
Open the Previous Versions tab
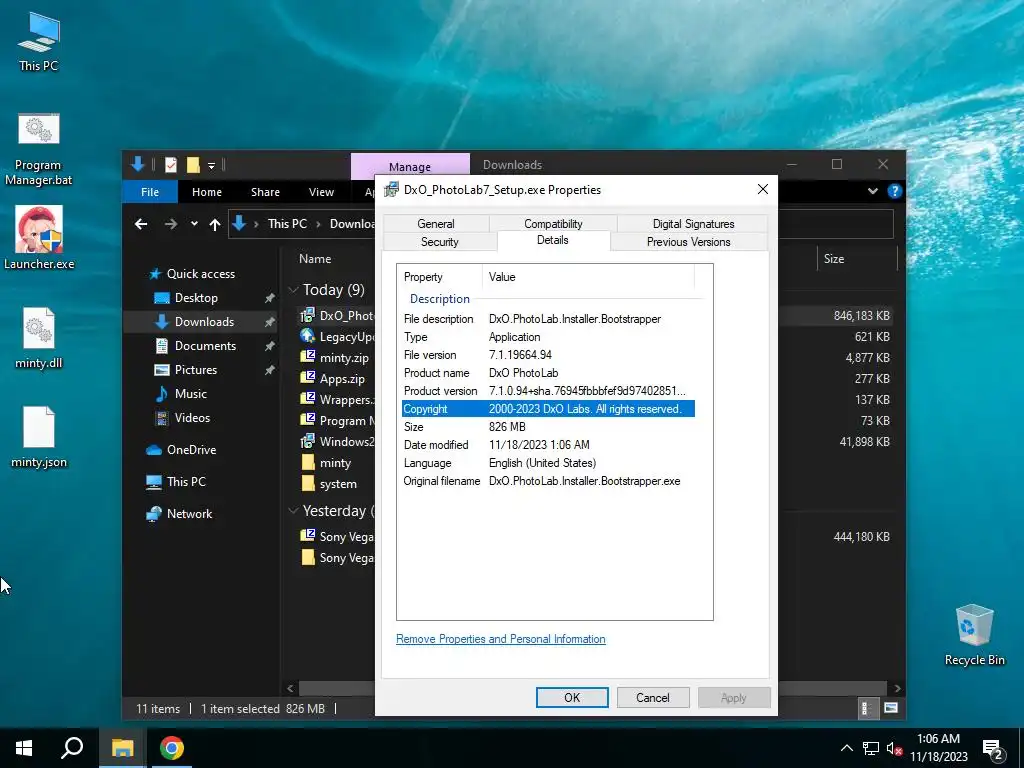point(688,242)
